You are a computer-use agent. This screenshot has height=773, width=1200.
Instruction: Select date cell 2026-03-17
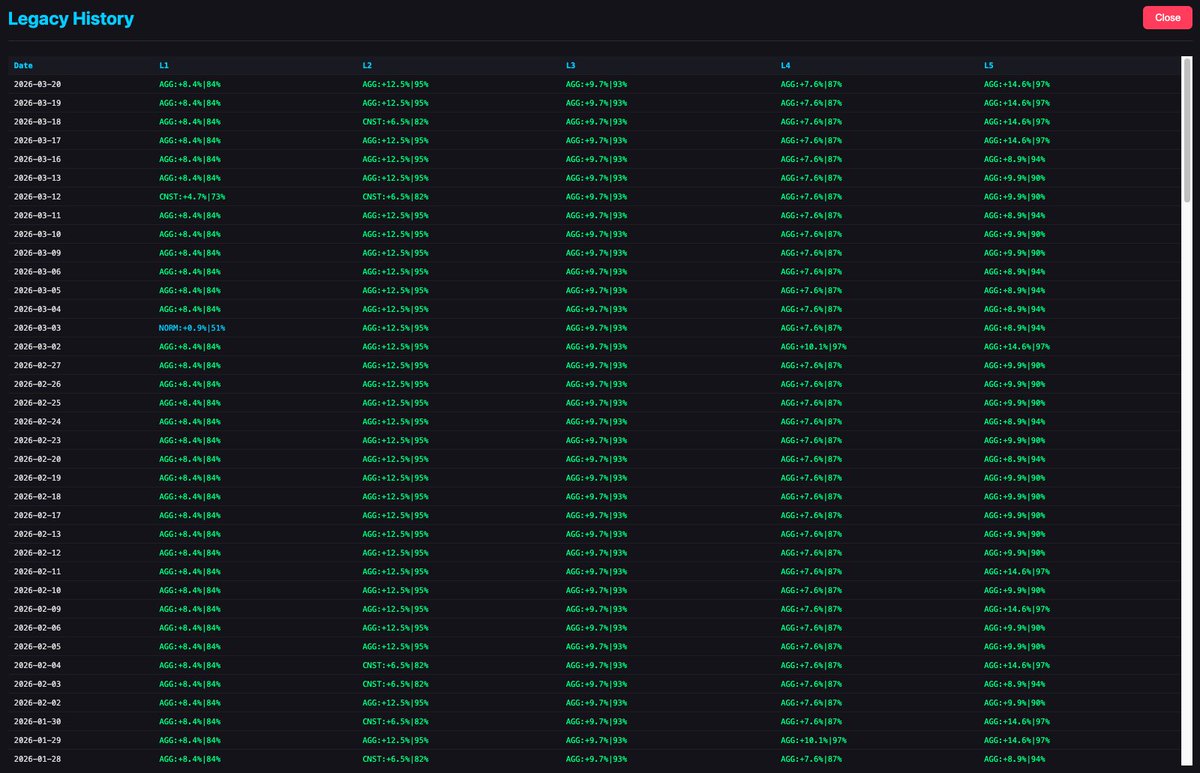click(x=37, y=140)
